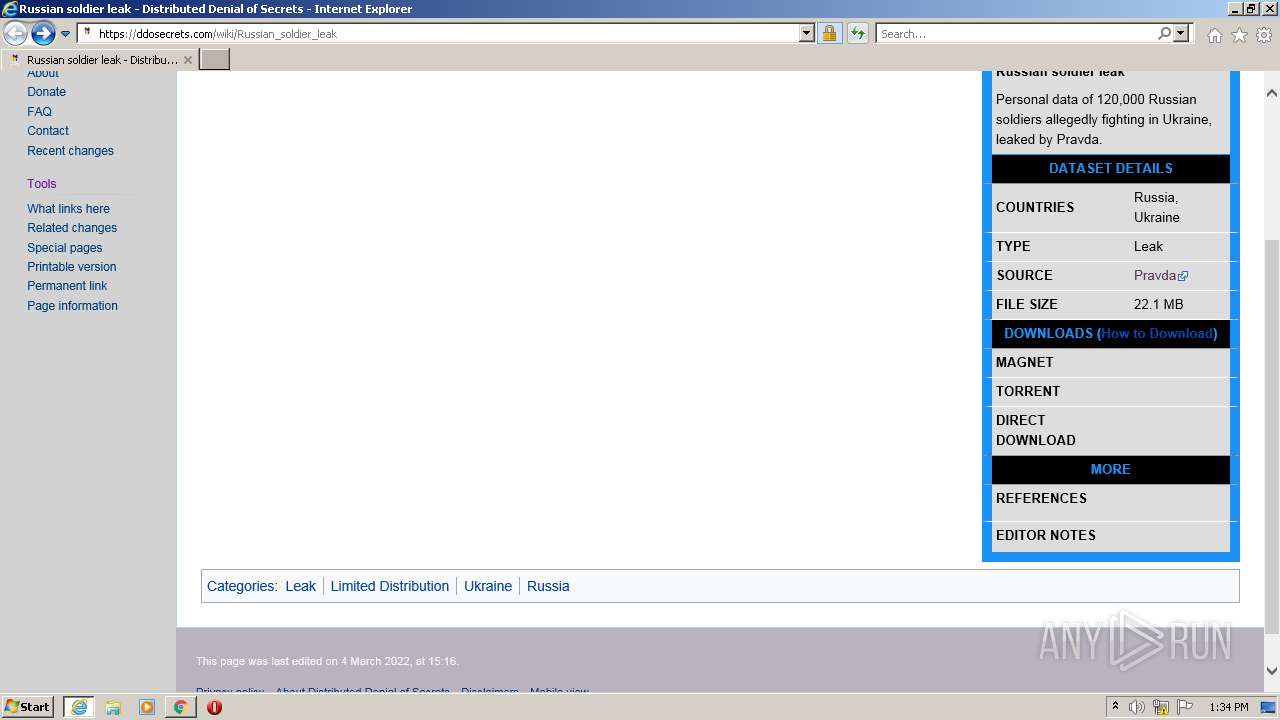Click the DIRECT DOWNLOAD row label
The height and width of the screenshot is (720, 1280).
pos(1036,430)
